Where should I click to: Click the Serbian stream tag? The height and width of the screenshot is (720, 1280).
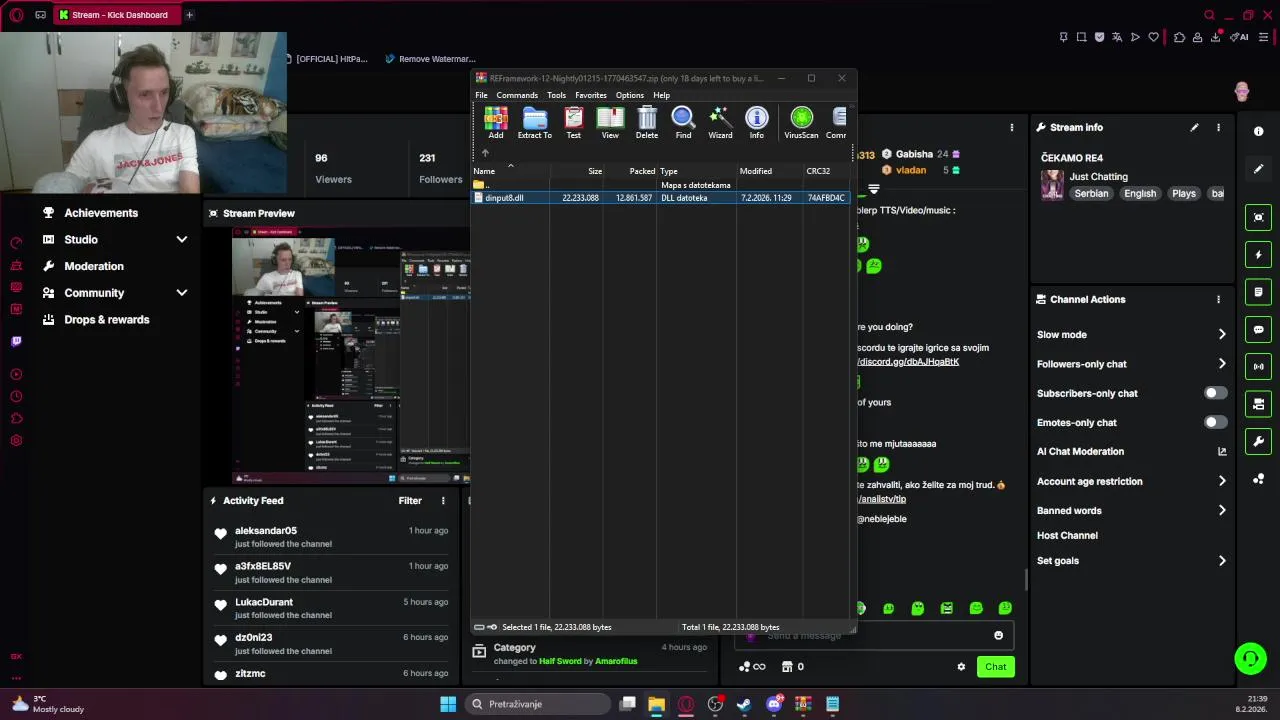click(x=1091, y=194)
